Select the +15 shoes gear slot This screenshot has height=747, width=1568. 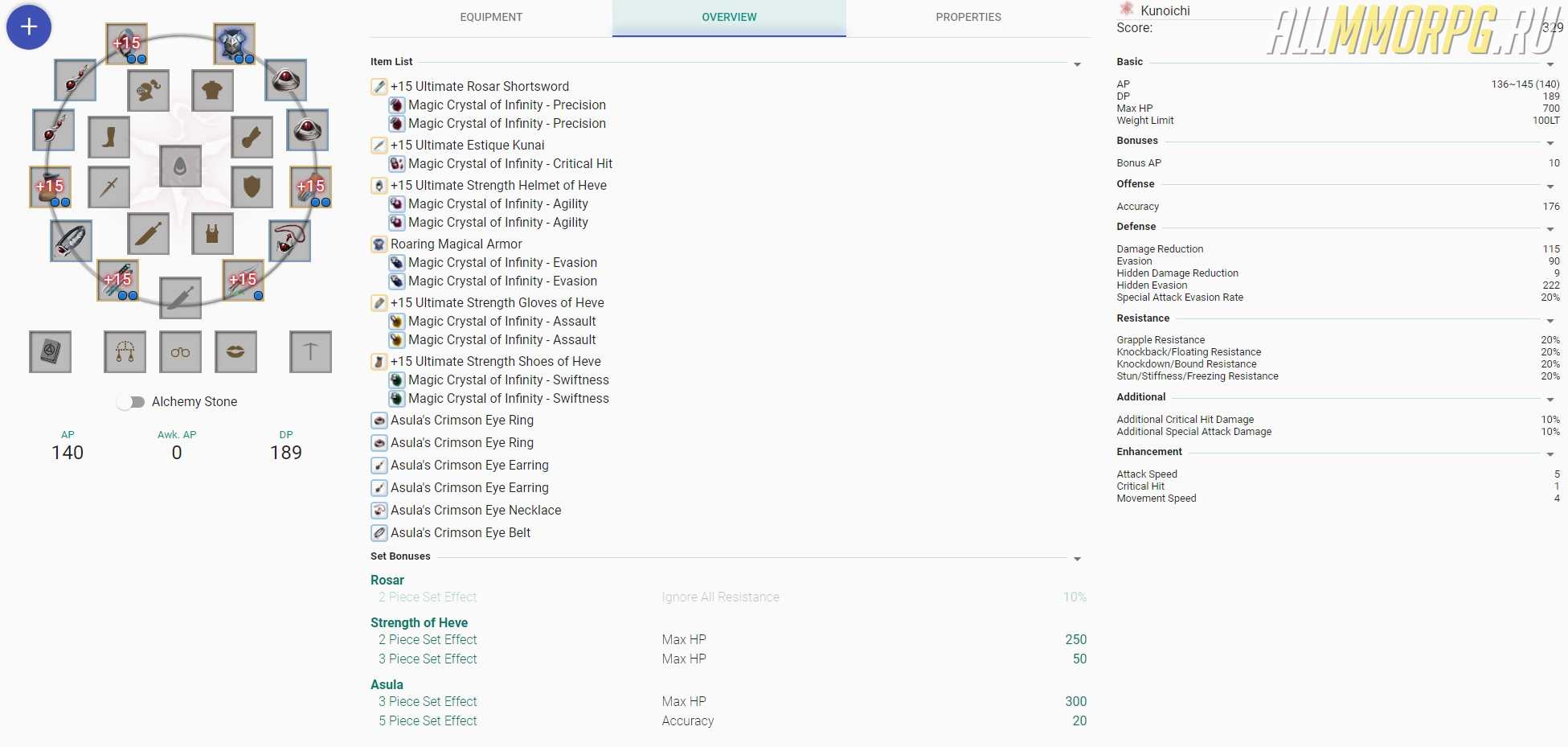50,187
